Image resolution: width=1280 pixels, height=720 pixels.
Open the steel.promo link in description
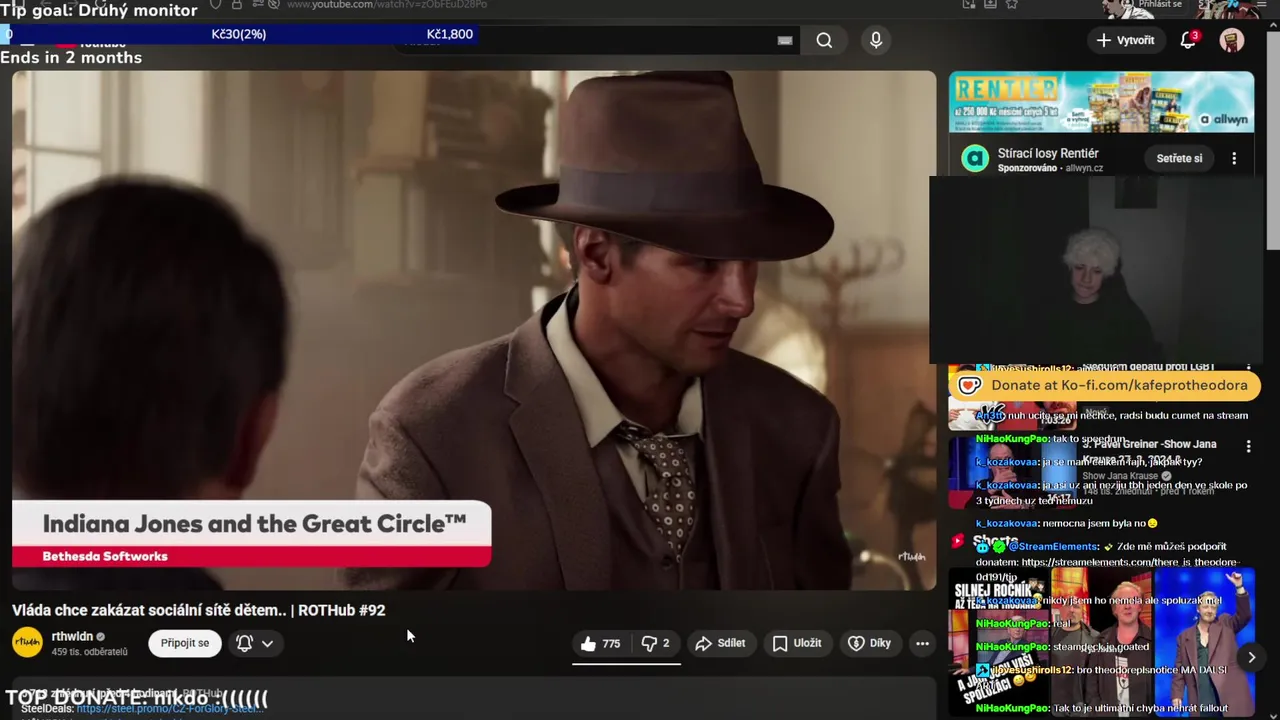click(x=170, y=708)
